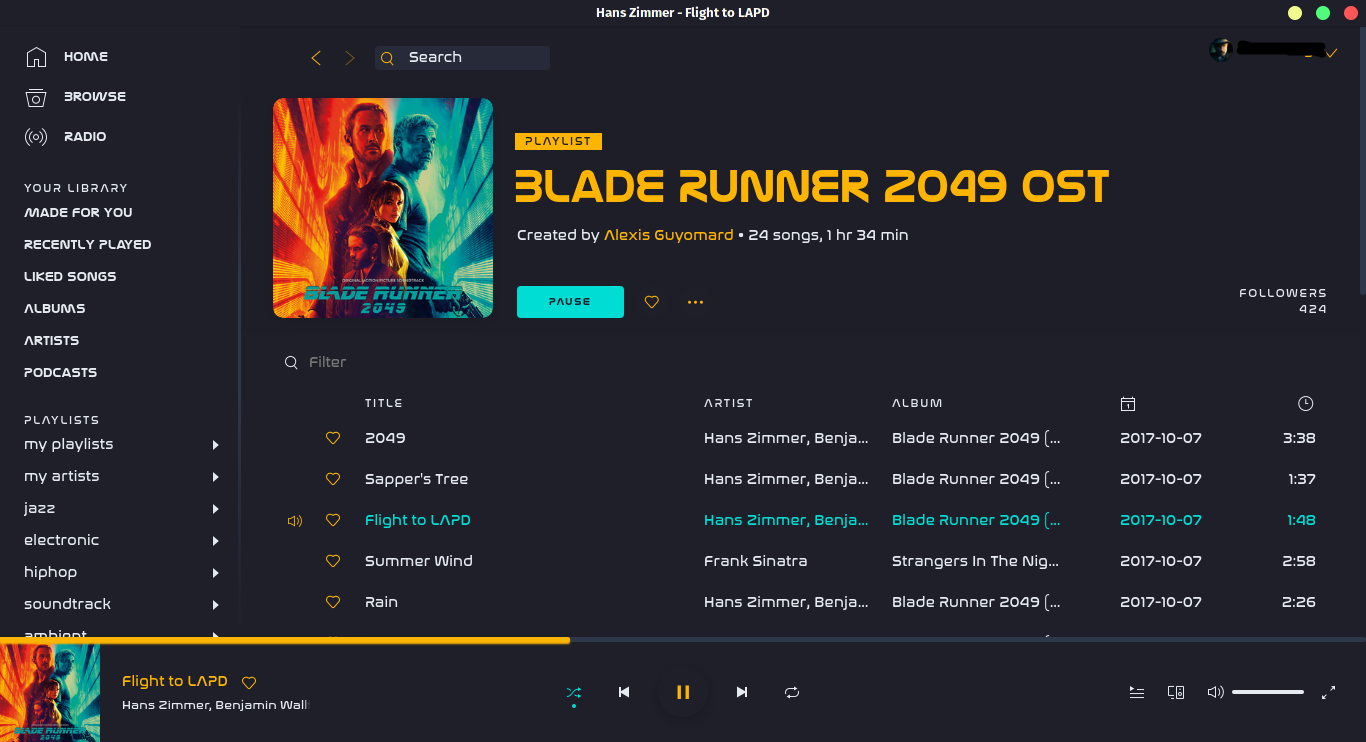1366x742 pixels.
Task: Open Recently Played
Action: click(88, 244)
